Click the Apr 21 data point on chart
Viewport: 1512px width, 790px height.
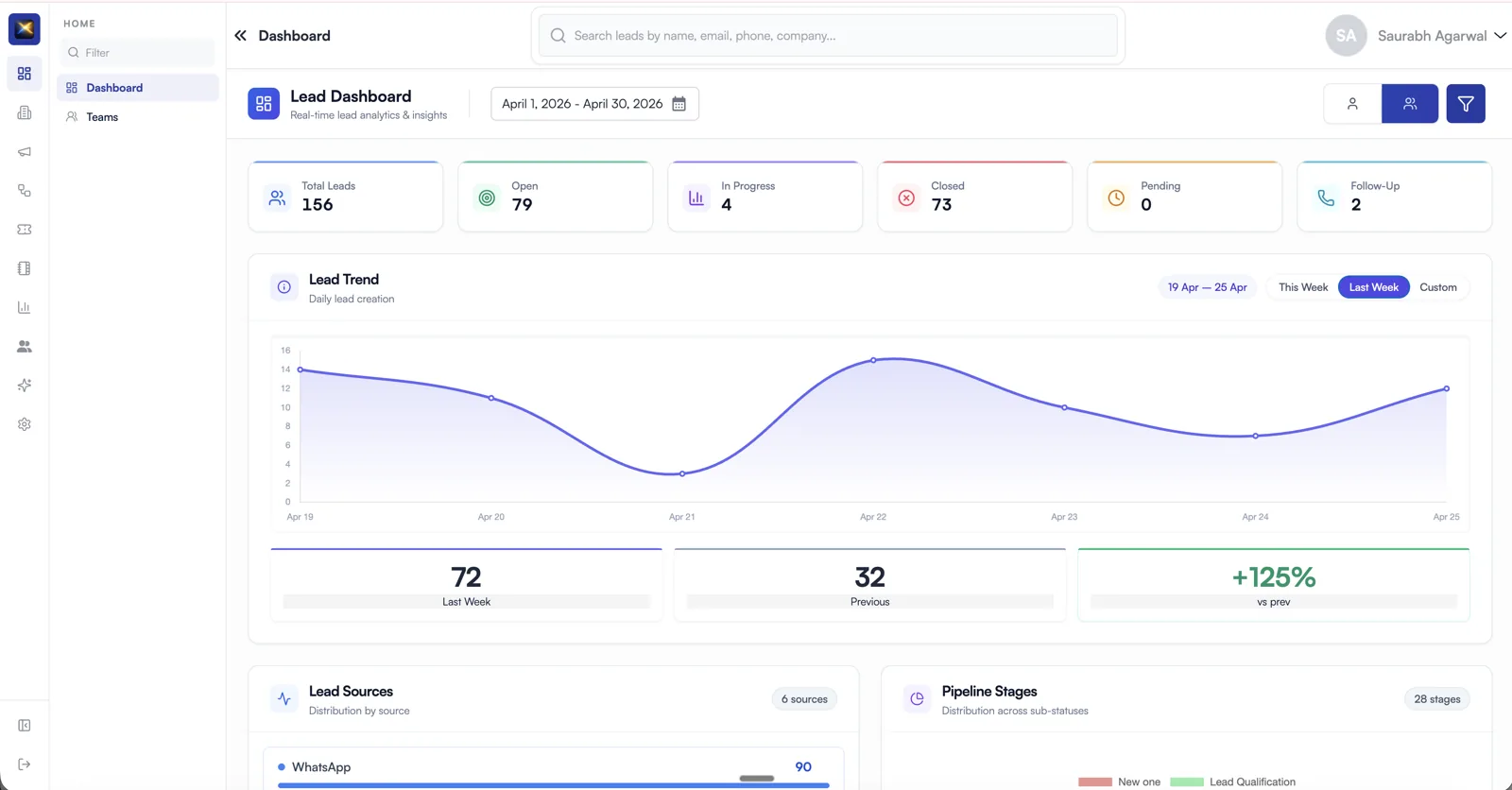(682, 473)
